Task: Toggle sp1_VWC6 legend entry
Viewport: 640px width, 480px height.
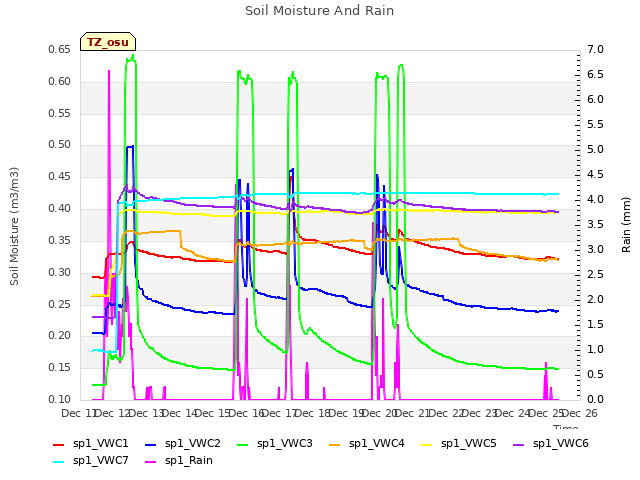Action: pos(551,443)
